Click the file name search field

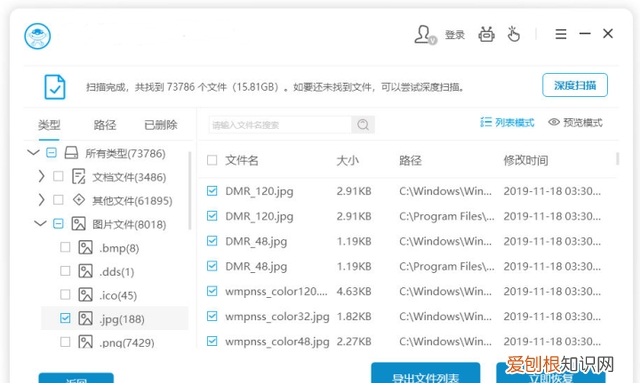click(280, 125)
